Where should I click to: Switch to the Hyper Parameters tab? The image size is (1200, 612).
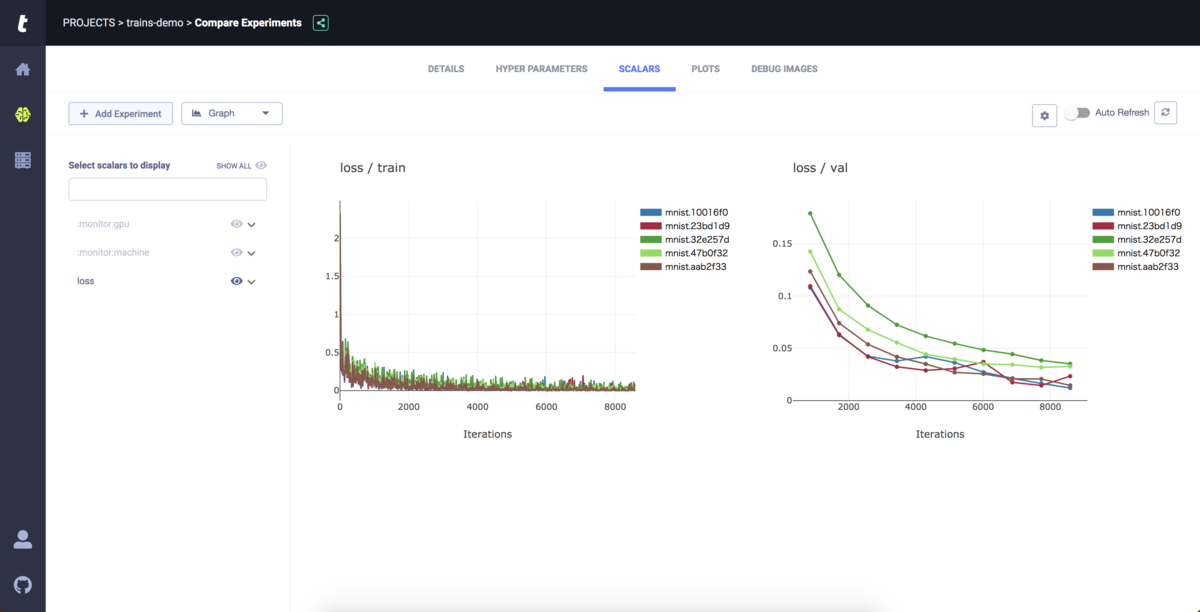[x=541, y=69]
